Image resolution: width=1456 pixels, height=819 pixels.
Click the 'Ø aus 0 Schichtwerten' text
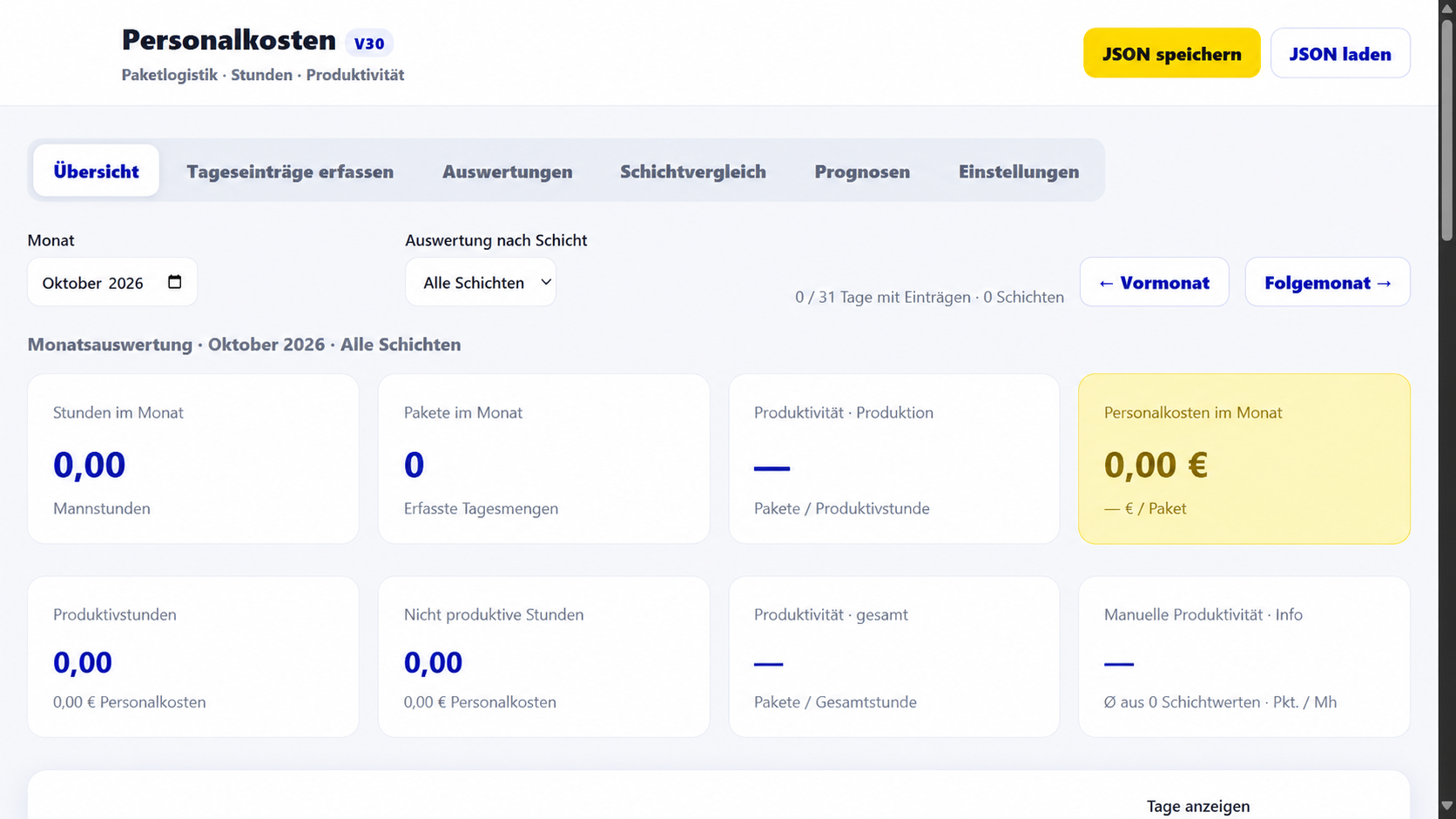tap(1182, 702)
